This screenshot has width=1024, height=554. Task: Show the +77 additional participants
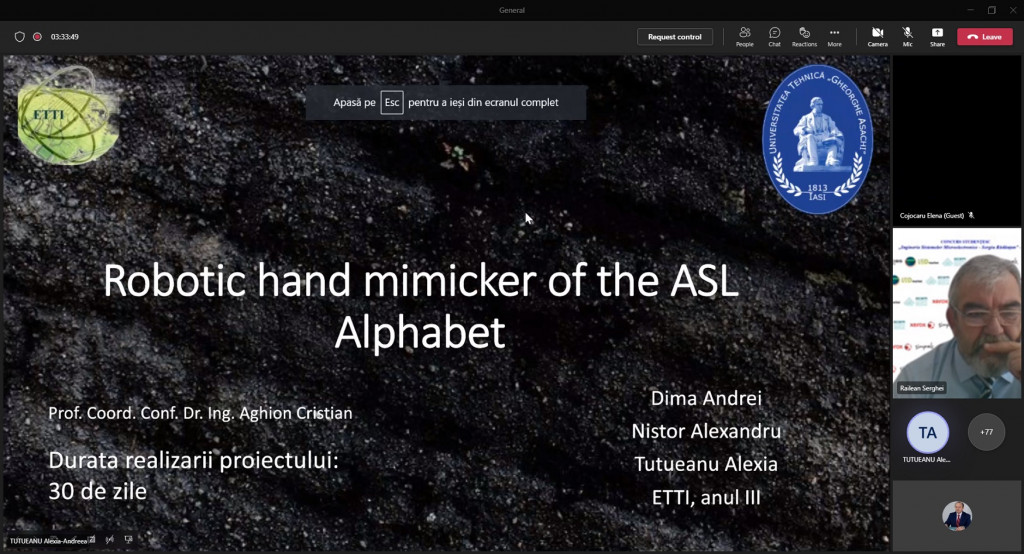tap(986, 432)
